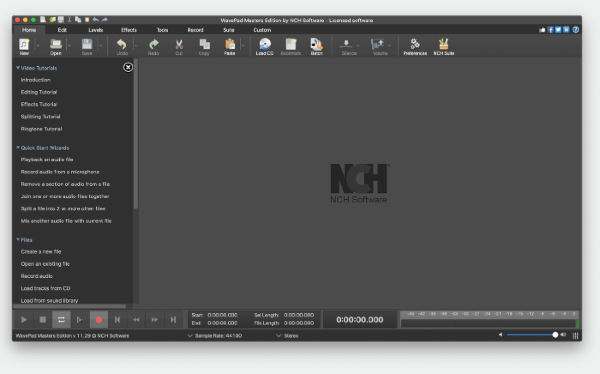Click the New file toolbar icon
600x374 pixels.
(x=24, y=47)
